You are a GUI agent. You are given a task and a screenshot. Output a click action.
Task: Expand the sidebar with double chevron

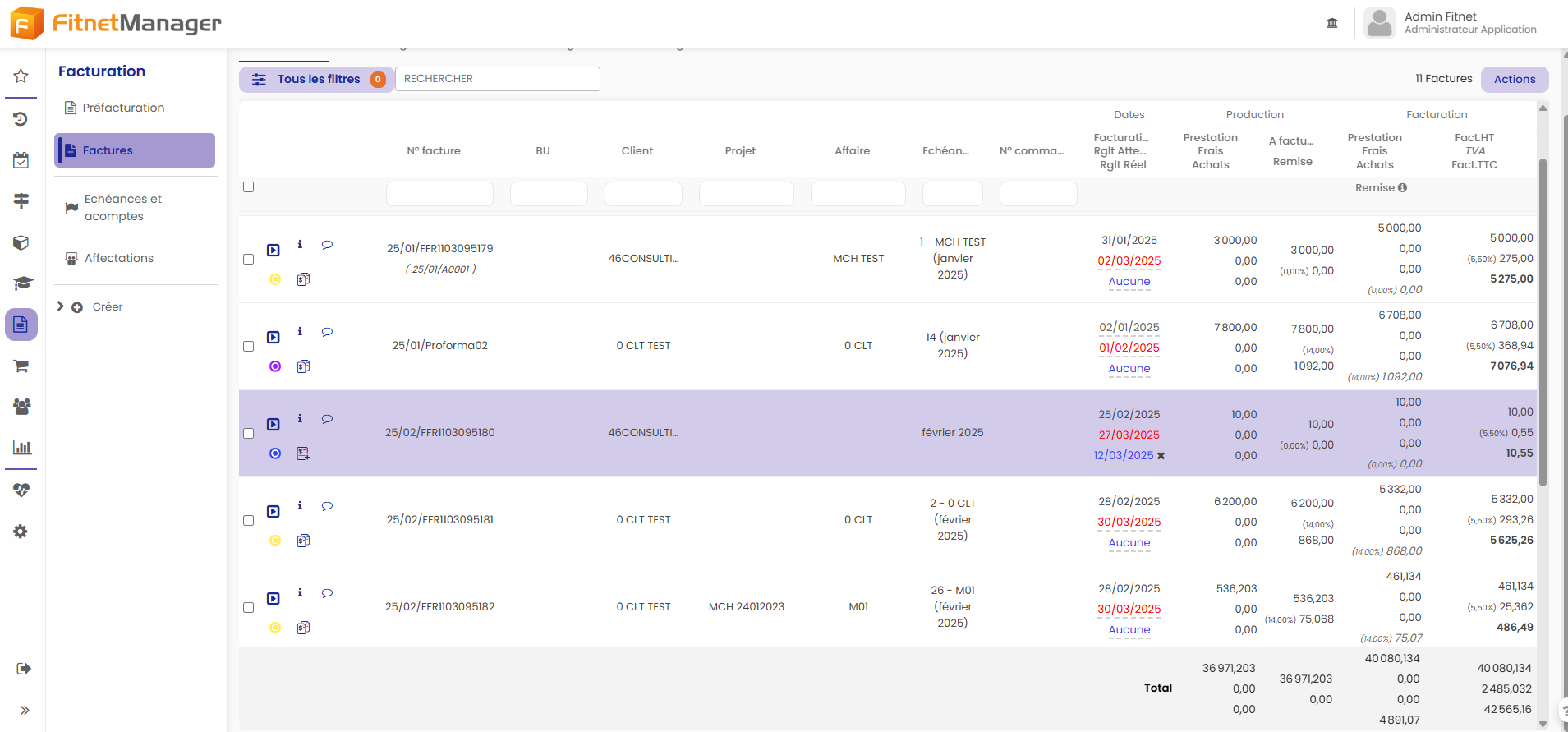pyautogui.click(x=25, y=711)
